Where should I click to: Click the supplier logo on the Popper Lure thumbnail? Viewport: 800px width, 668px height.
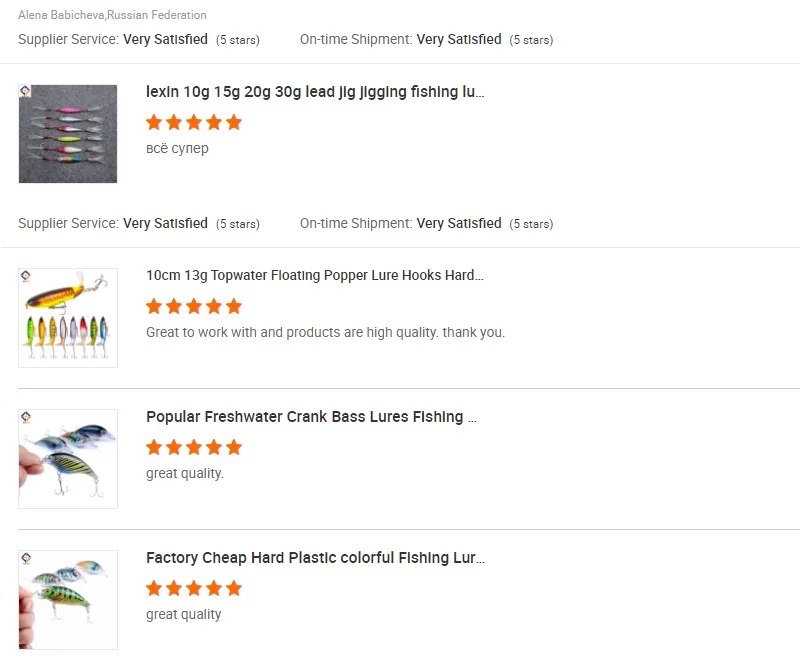coord(26,276)
